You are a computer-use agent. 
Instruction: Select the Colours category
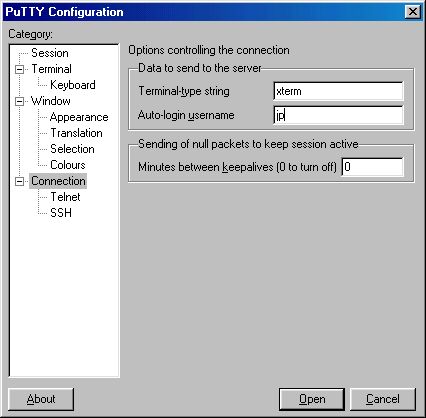pos(68,165)
